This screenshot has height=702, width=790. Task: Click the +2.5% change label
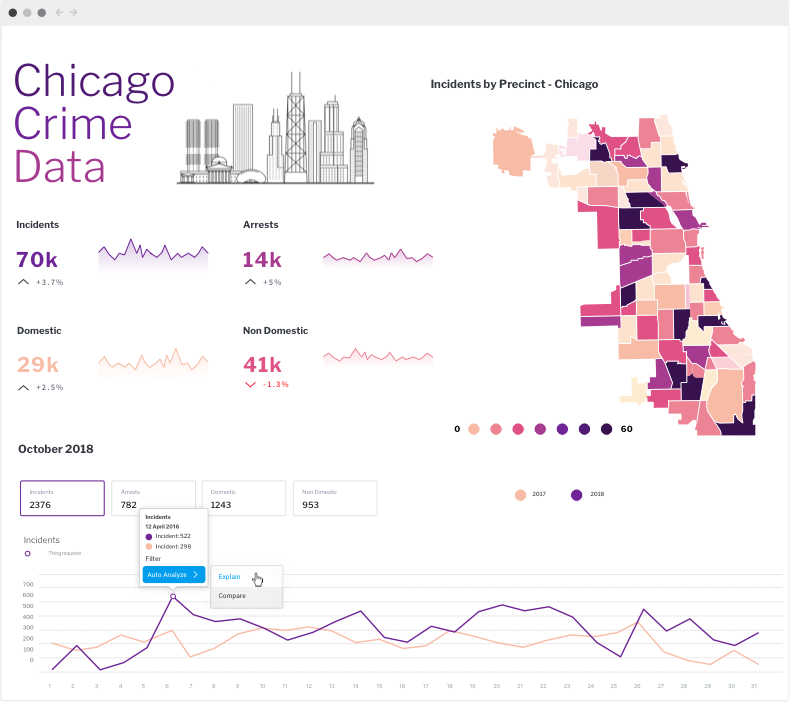coord(49,388)
